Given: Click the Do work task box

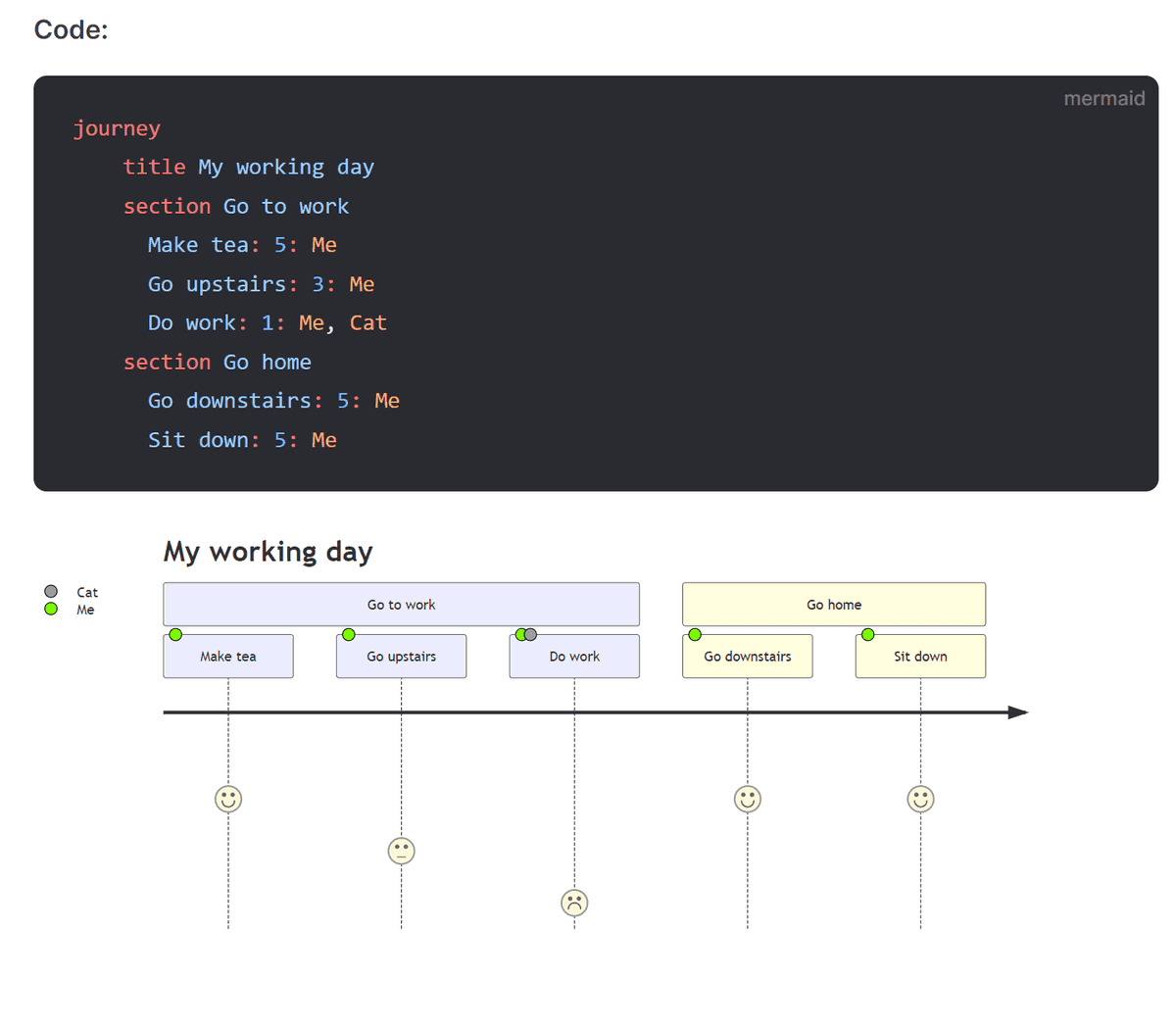Looking at the screenshot, I should point(574,657).
